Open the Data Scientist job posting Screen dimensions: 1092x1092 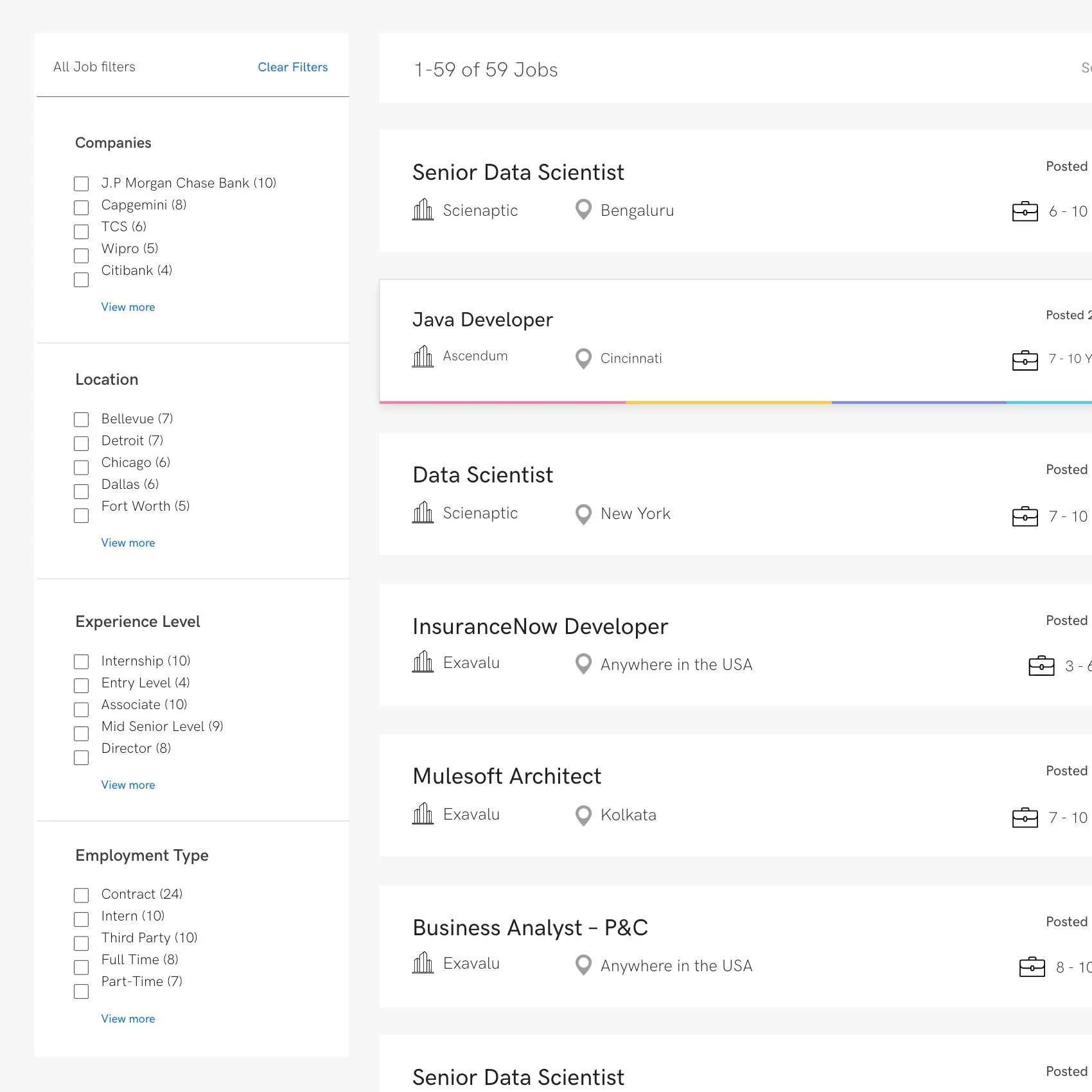coord(483,475)
